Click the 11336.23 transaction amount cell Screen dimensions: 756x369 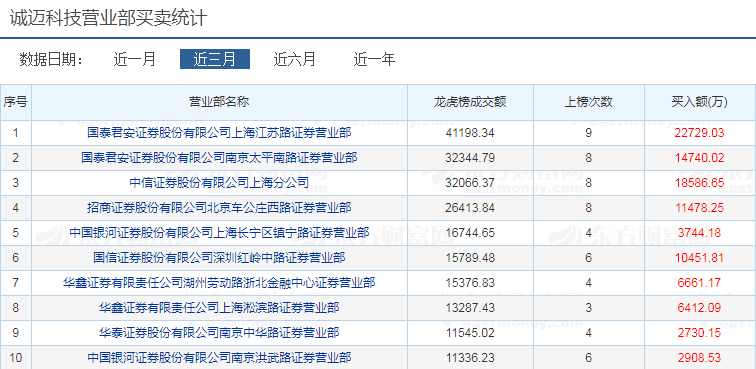[470, 358]
